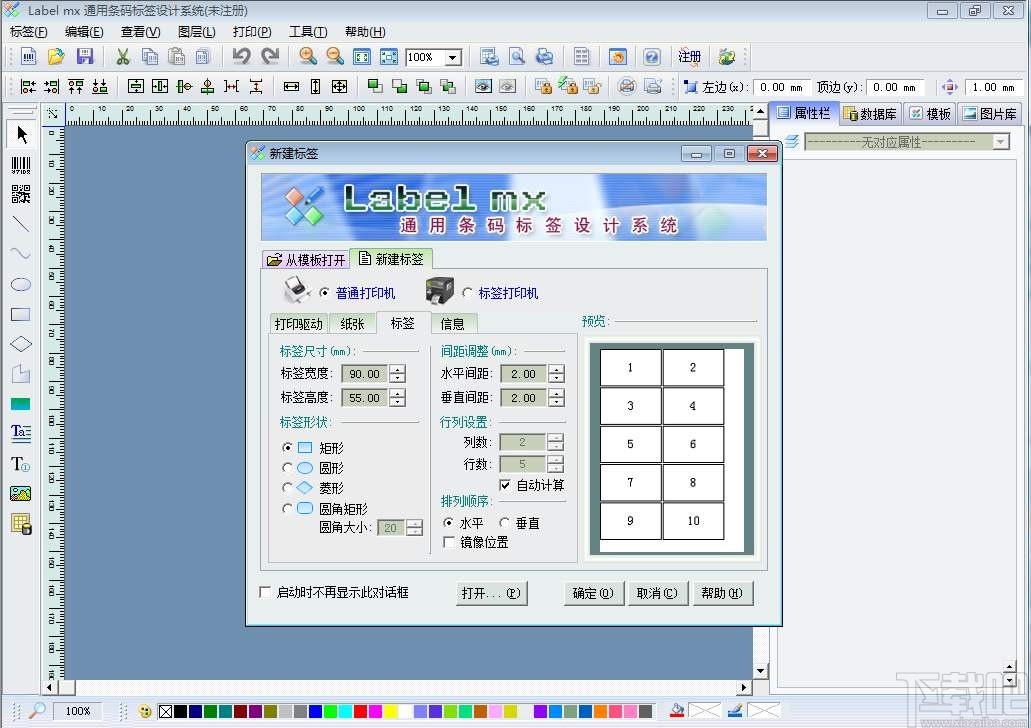Open the 无对应属性 dropdown in right panel
The image size is (1031, 728).
coord(999,141)
